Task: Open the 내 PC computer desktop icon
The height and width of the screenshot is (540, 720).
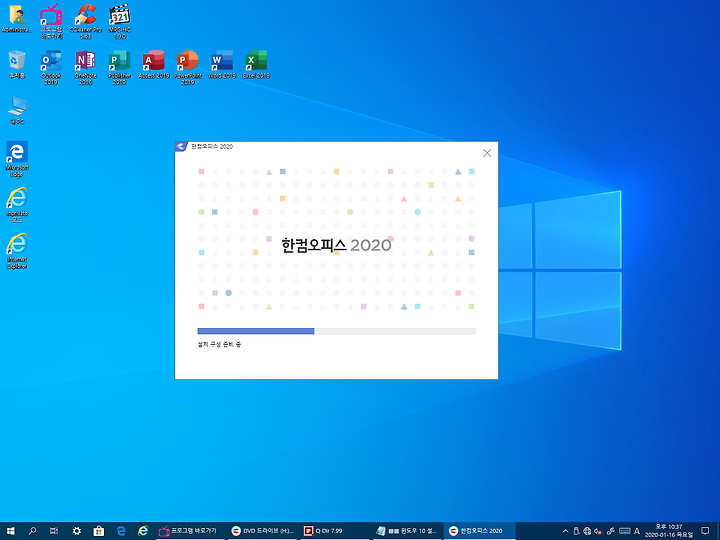Action: tap(17, 111)
